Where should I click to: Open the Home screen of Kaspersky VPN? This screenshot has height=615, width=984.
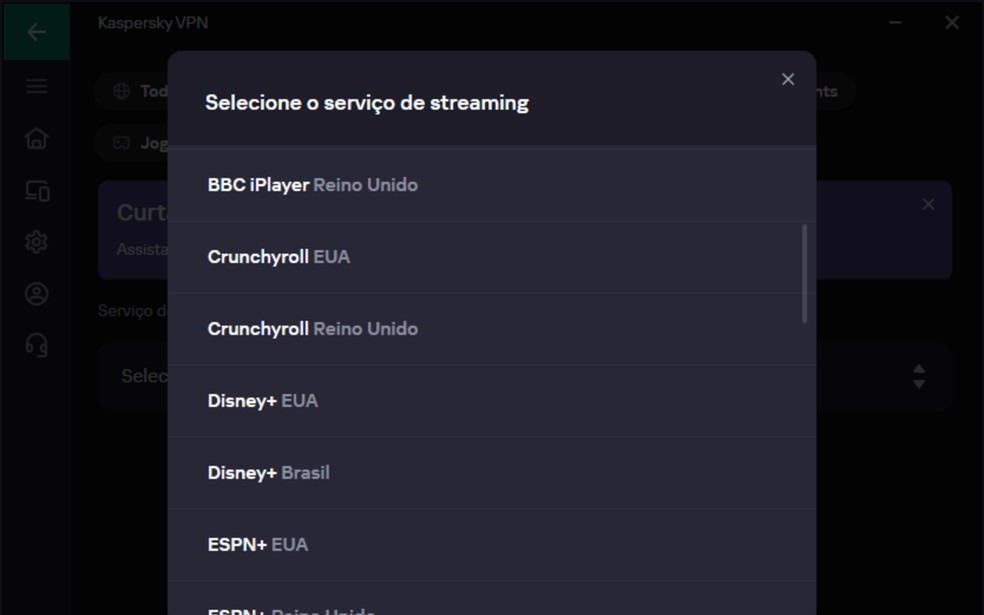[37, 138]
